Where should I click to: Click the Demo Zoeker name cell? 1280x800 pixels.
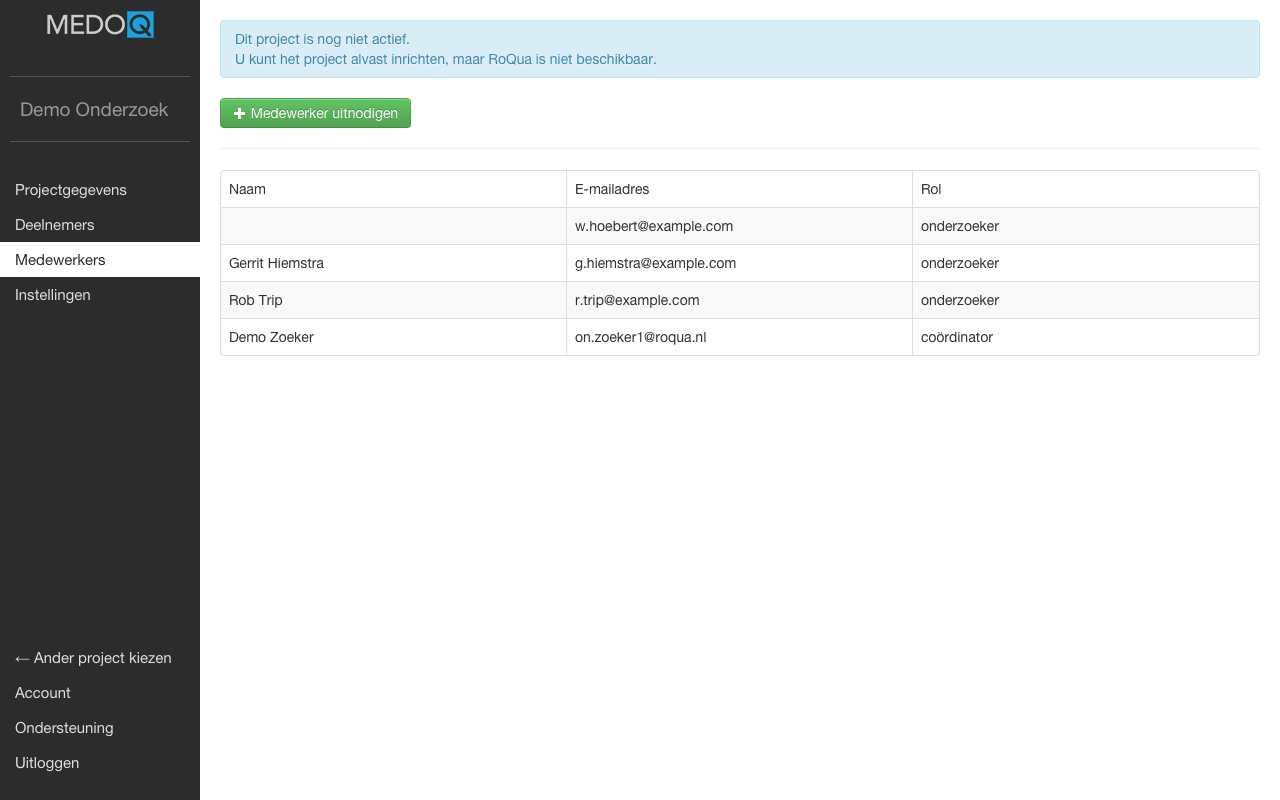(271, 337)
